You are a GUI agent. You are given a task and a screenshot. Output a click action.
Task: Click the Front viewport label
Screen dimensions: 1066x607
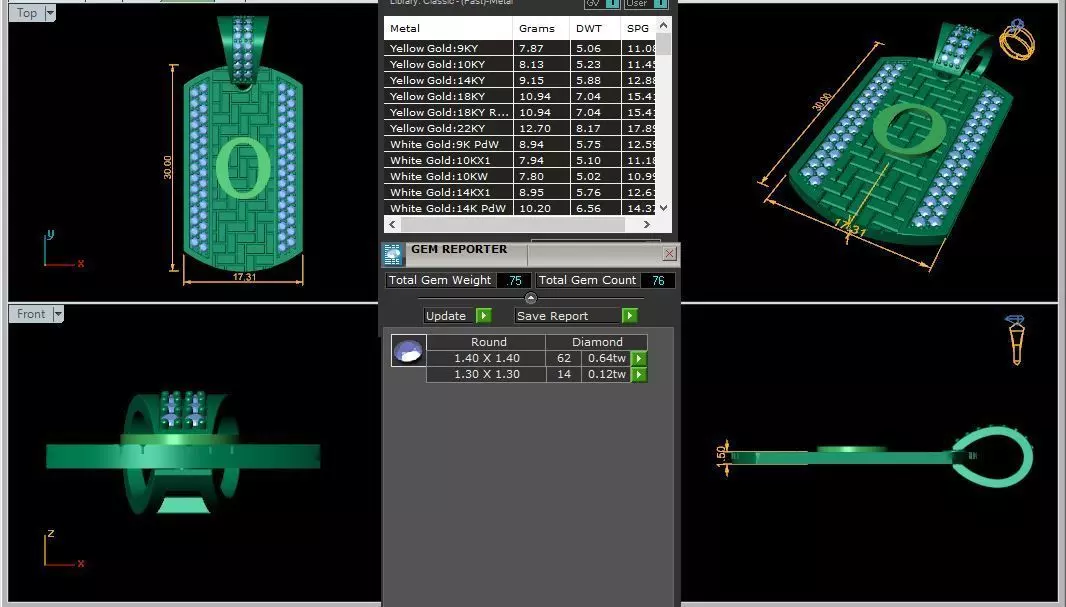point(31,314)
